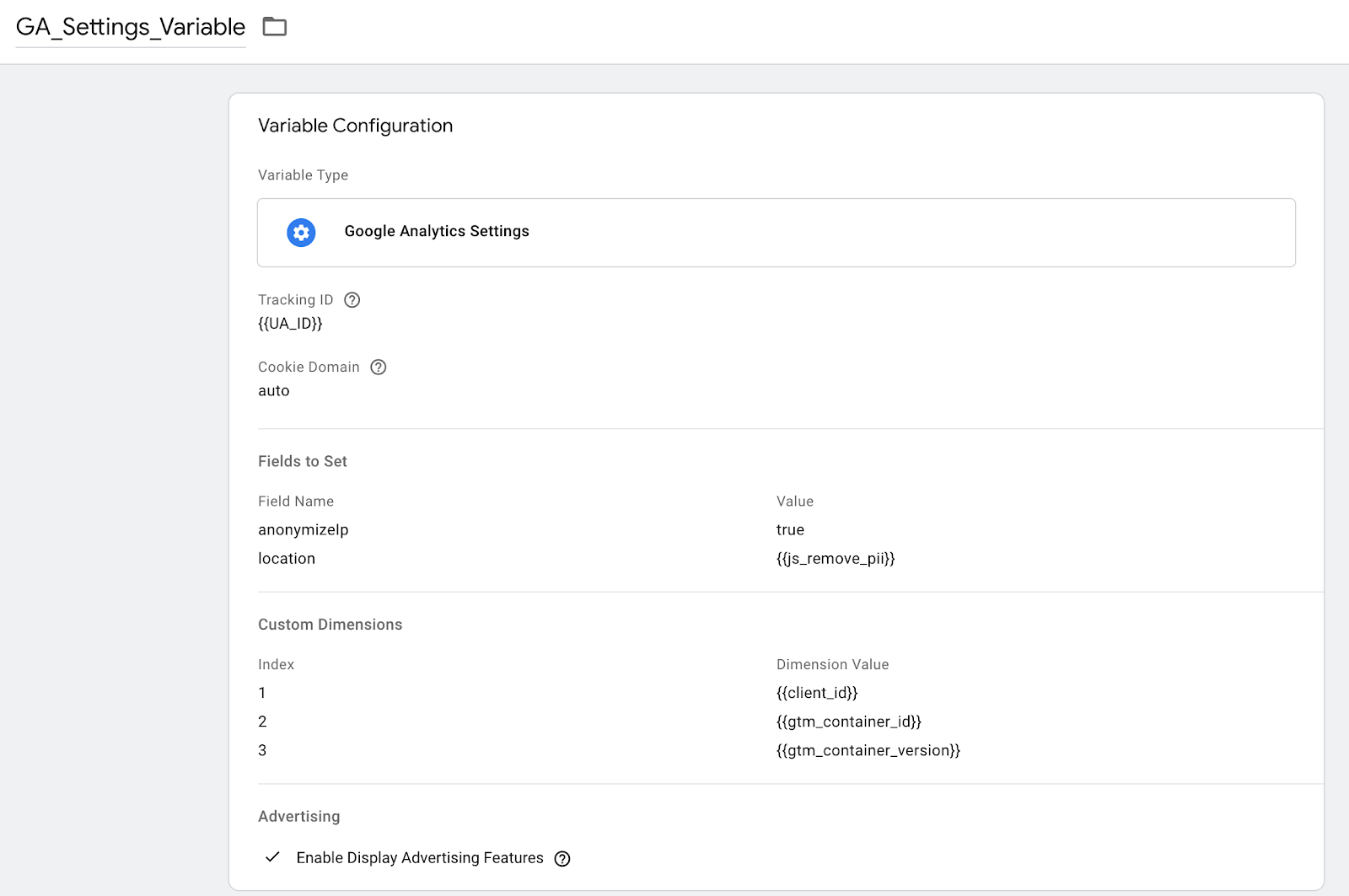Click the {{js_remove_pii}} value
The image size is (1349, 896).
[x=836, y=559]
